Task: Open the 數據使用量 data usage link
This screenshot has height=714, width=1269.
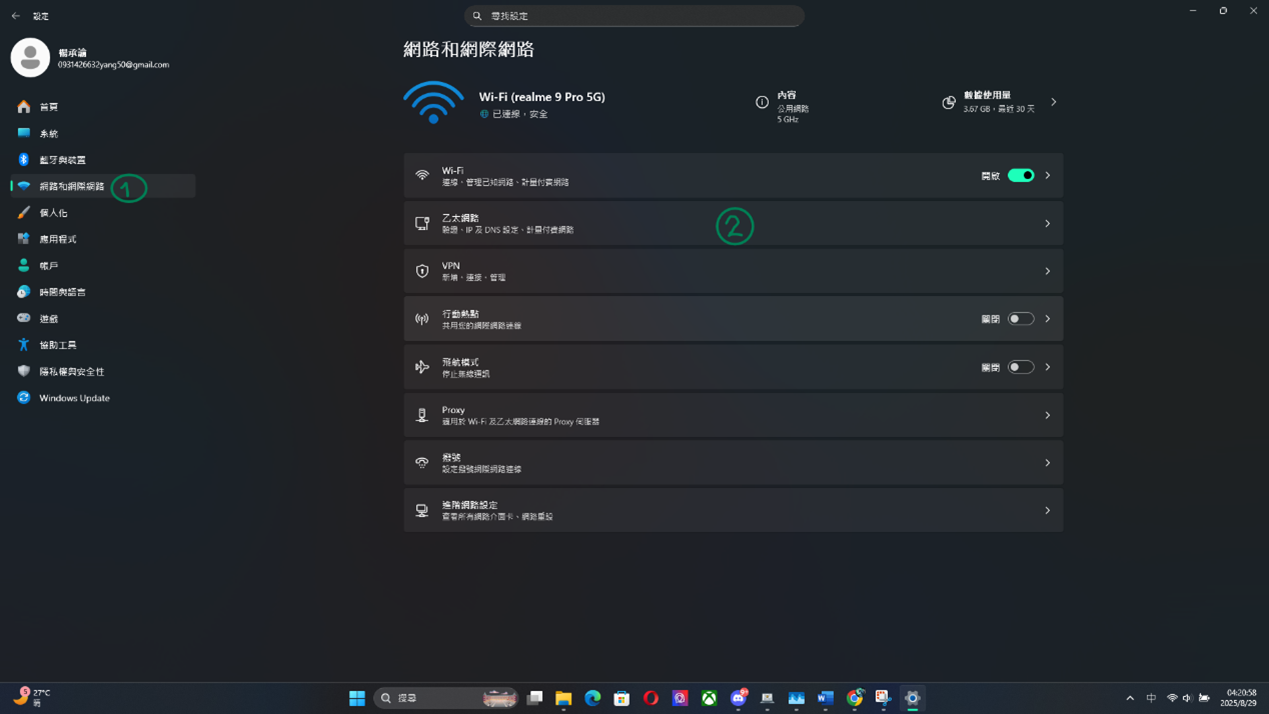Action: point(998,102)
